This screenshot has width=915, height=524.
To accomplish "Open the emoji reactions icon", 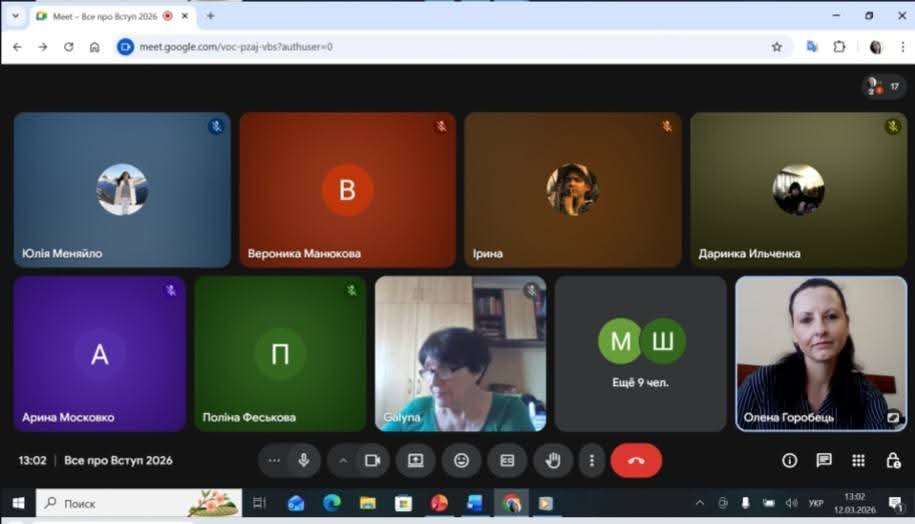I will 461,460.
